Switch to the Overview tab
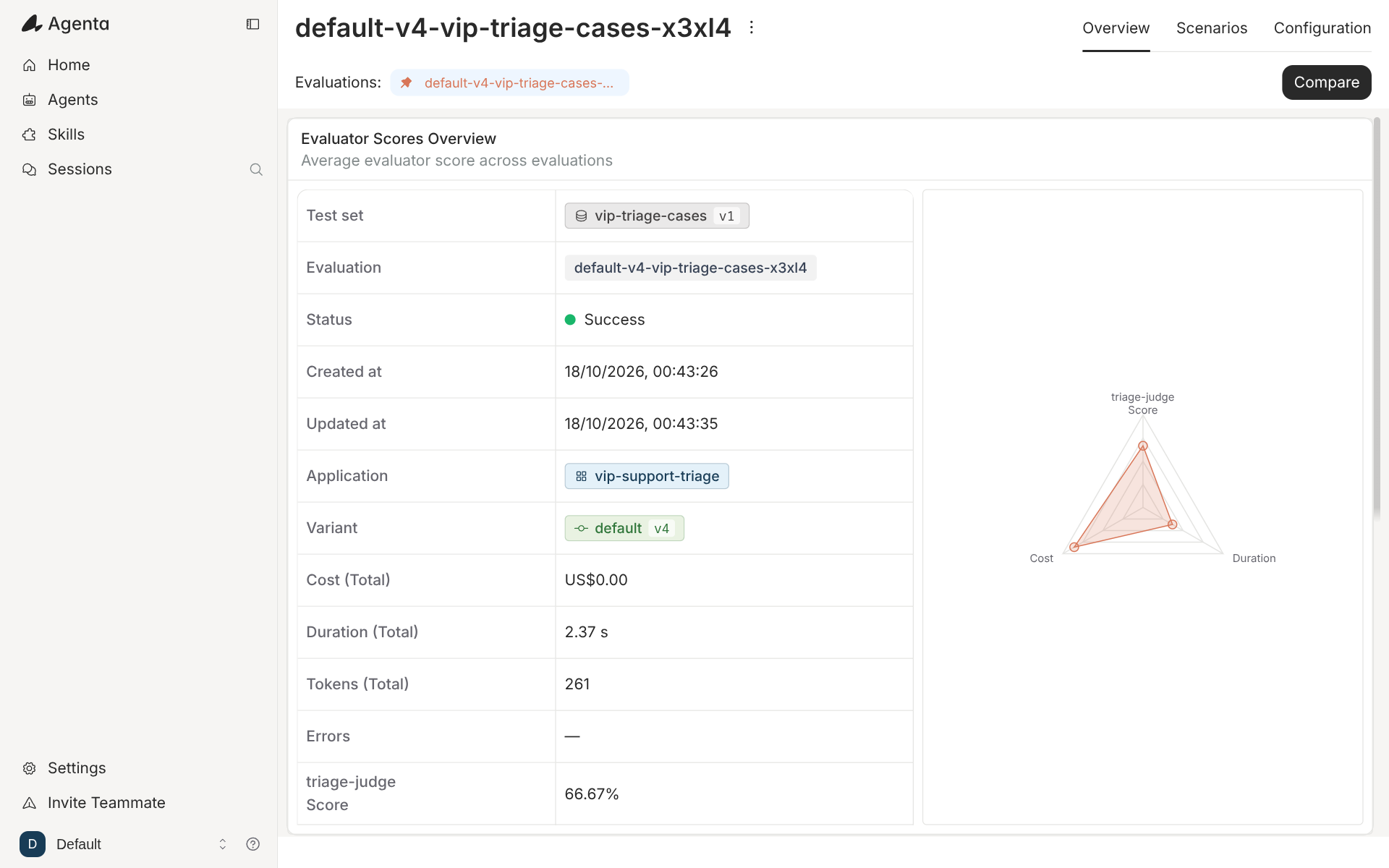Image resolution: width=1389 pixels, height=868 pixels. click(1116, 28)
